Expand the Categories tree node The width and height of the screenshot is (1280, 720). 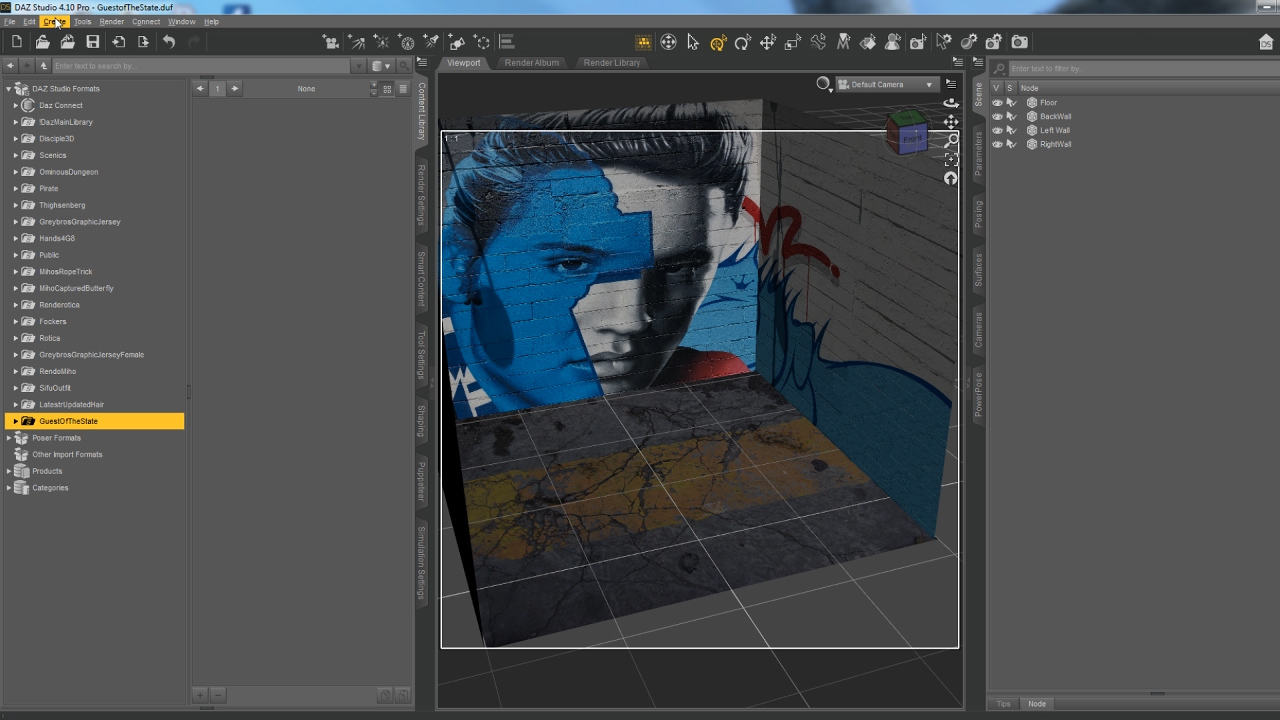click(x=9, y=488)
